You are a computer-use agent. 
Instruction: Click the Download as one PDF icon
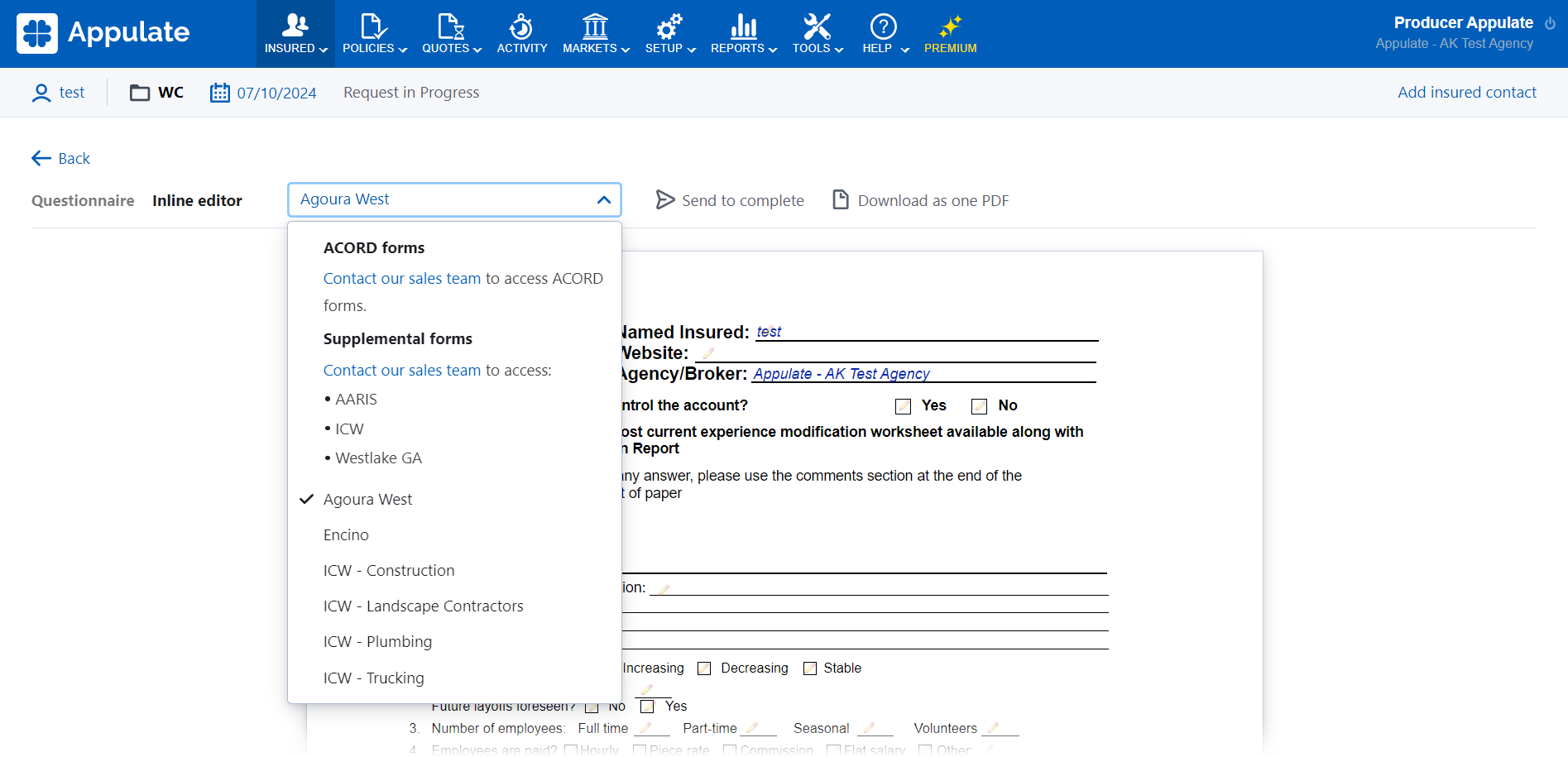[841, 200]
